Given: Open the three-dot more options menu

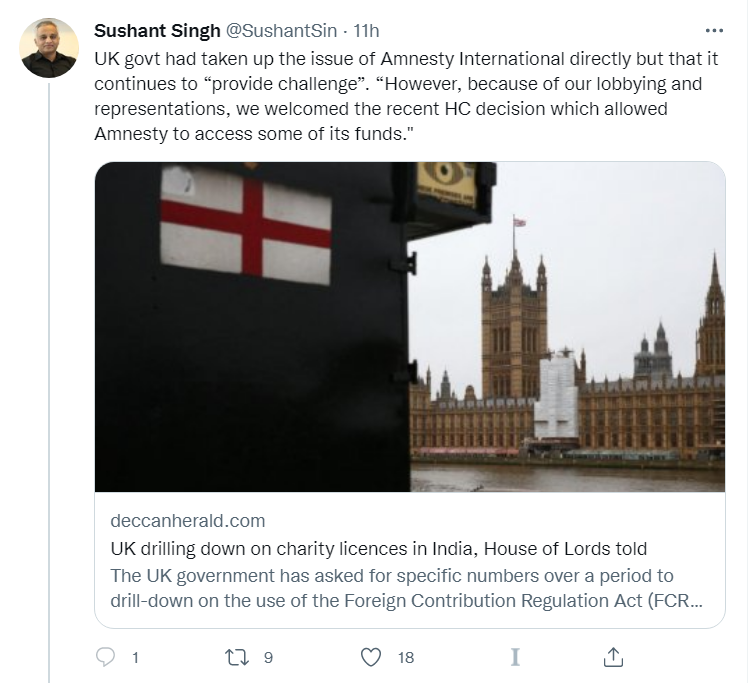Looking at the screenshot, I should click(x=714, y=31).
